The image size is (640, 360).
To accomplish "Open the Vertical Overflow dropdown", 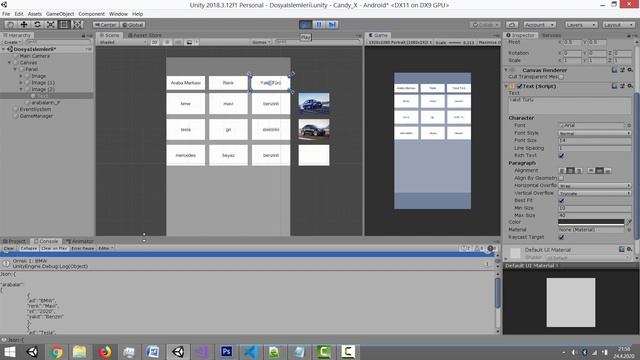I will (x=594, y=193).
